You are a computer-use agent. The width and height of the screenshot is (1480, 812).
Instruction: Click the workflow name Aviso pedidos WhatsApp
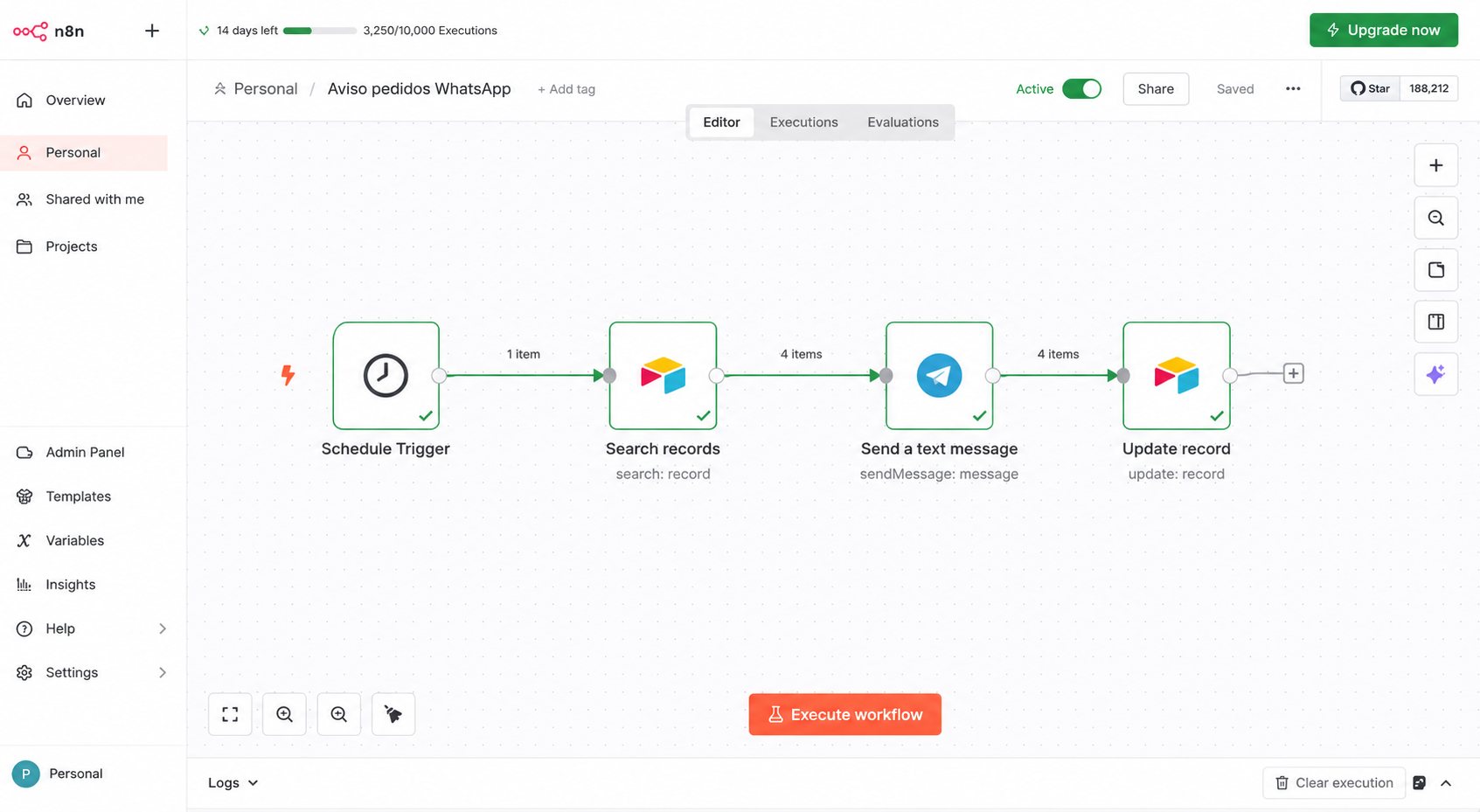coord(419,89)
